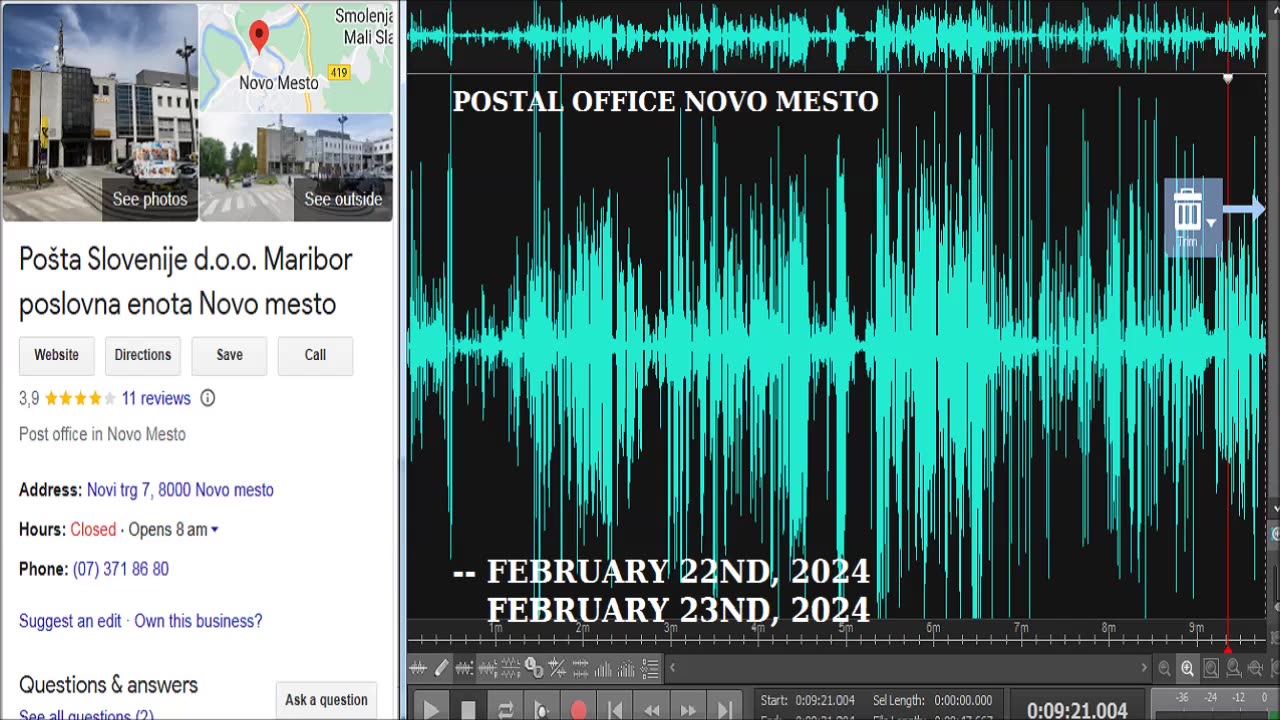This screenshot has height=720, width=1280.
Task: Click the Novo Mesto map thumbnail
Action: click(297, 56)
